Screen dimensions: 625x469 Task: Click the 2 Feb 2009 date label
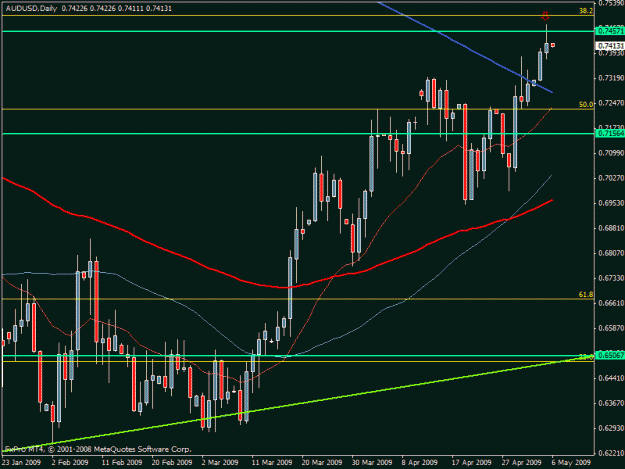point(70,463)
